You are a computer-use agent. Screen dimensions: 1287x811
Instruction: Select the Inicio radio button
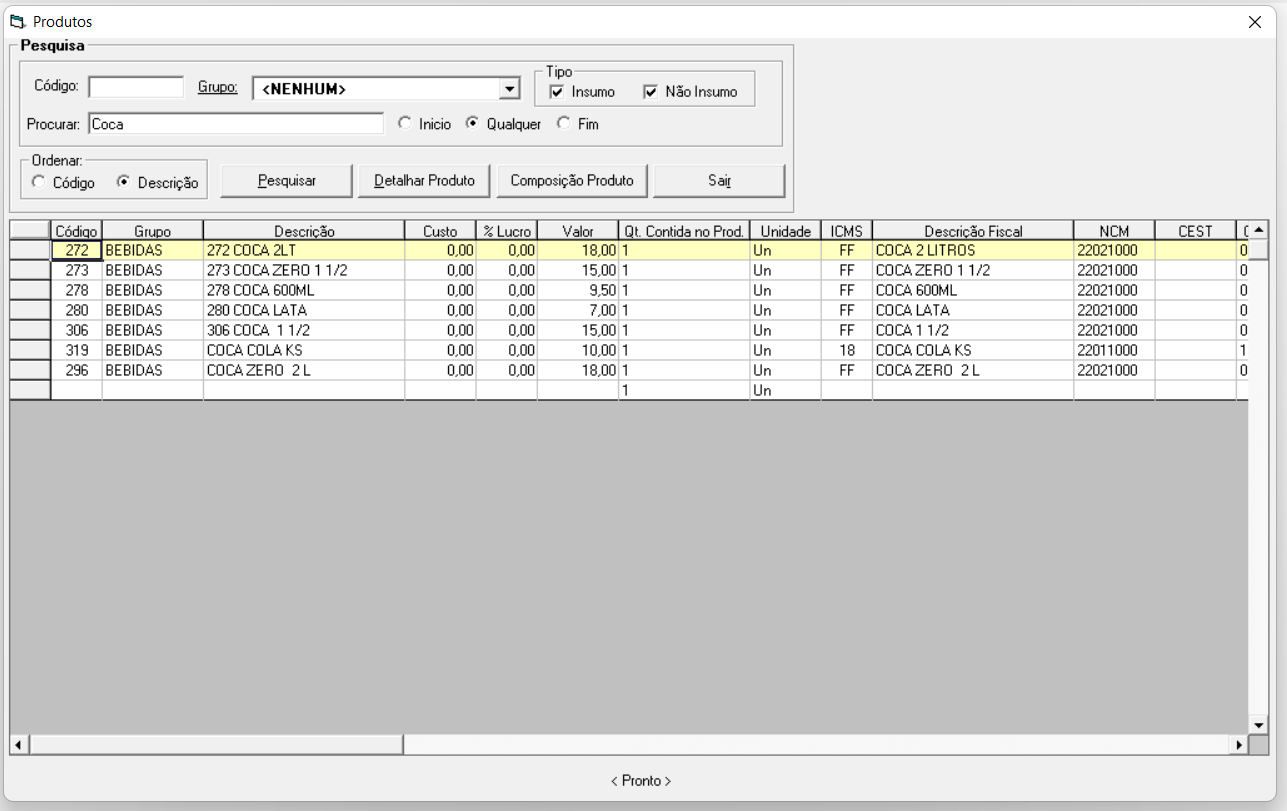click(x=404, y=124)
